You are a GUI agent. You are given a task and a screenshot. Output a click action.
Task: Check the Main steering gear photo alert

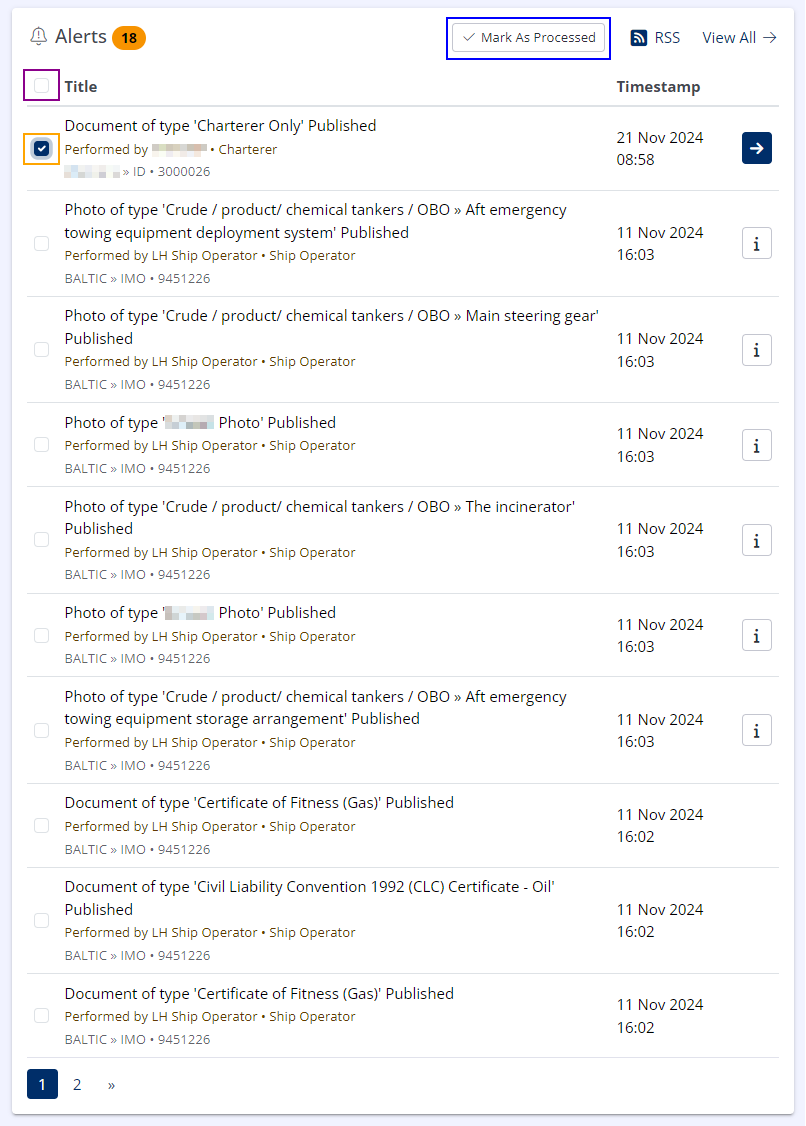click(x=41, y=349)
